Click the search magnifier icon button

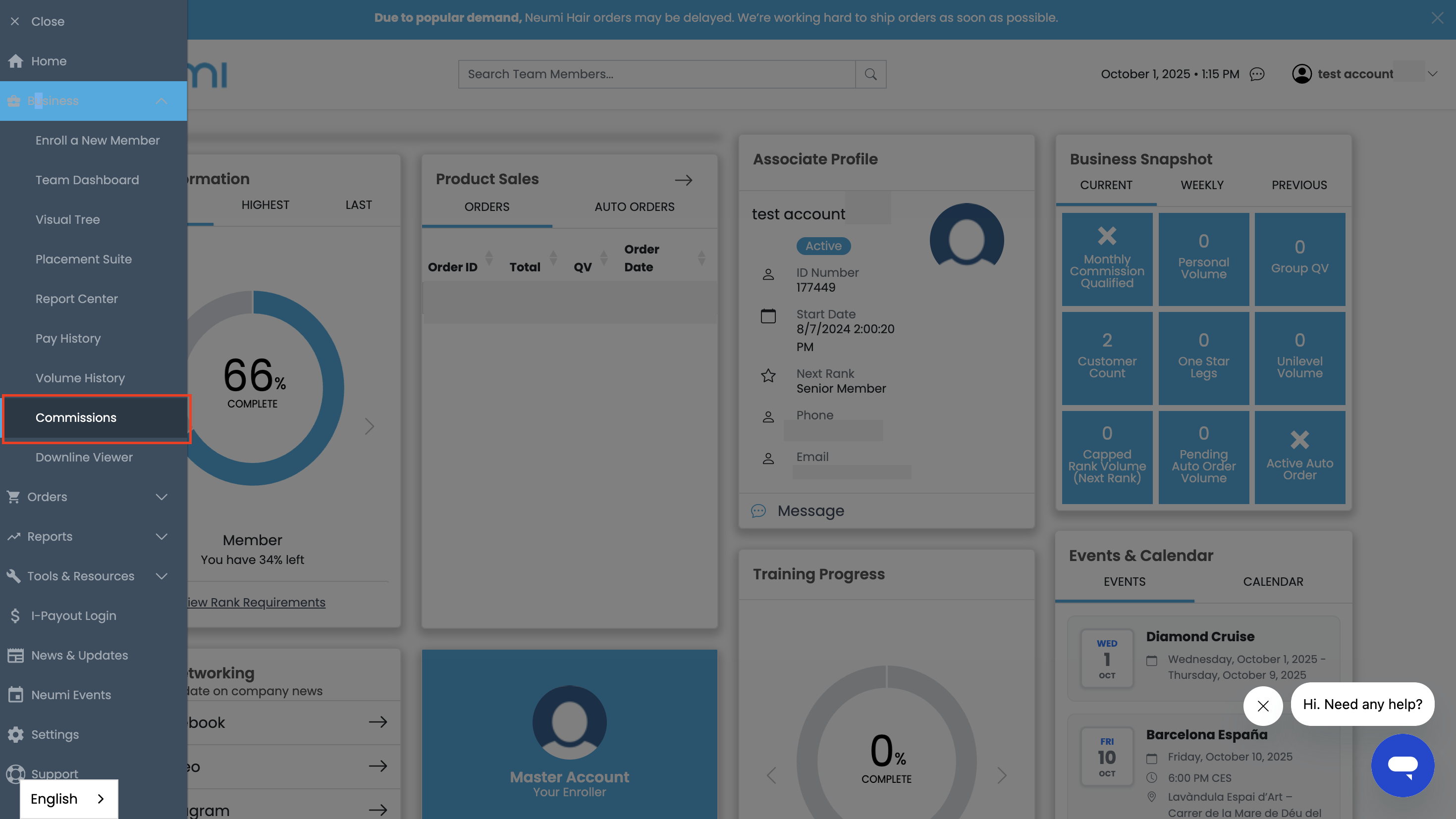click(x=870, y=74)
